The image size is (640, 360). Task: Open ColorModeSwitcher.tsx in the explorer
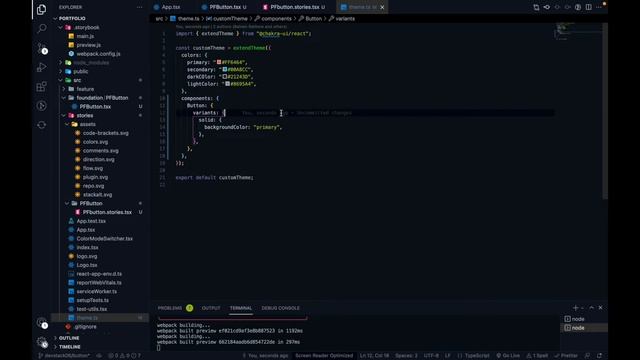[104, 239]
